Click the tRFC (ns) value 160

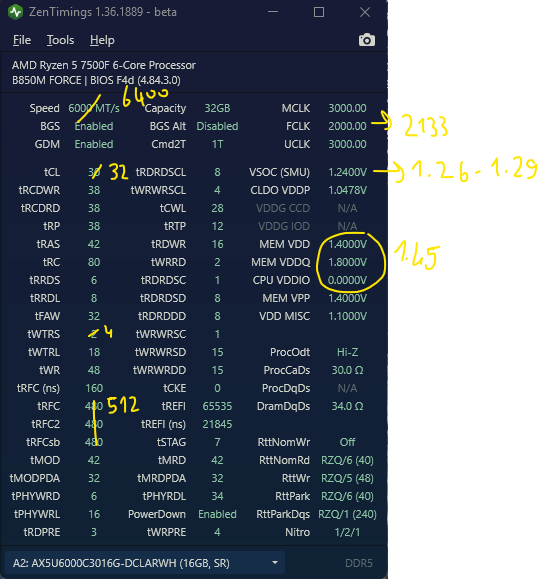point(94,388)
